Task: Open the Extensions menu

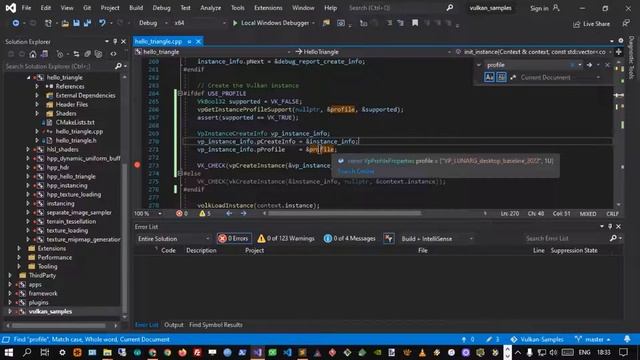Action: 268,8
